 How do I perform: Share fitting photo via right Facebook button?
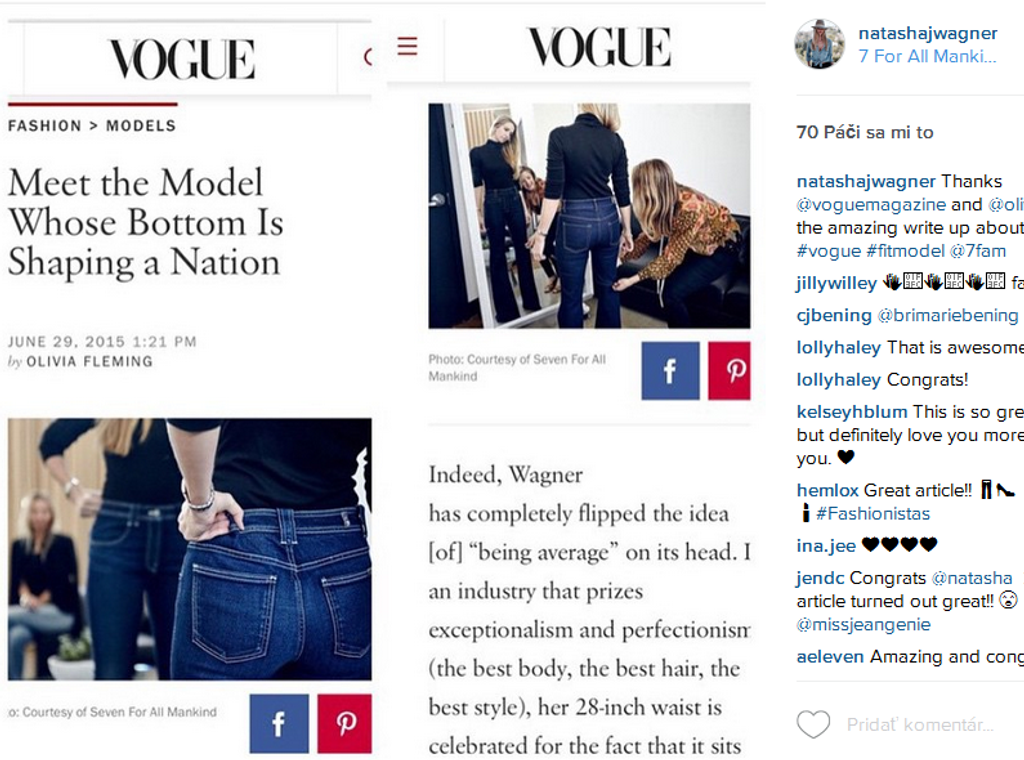tap(670, 370)
